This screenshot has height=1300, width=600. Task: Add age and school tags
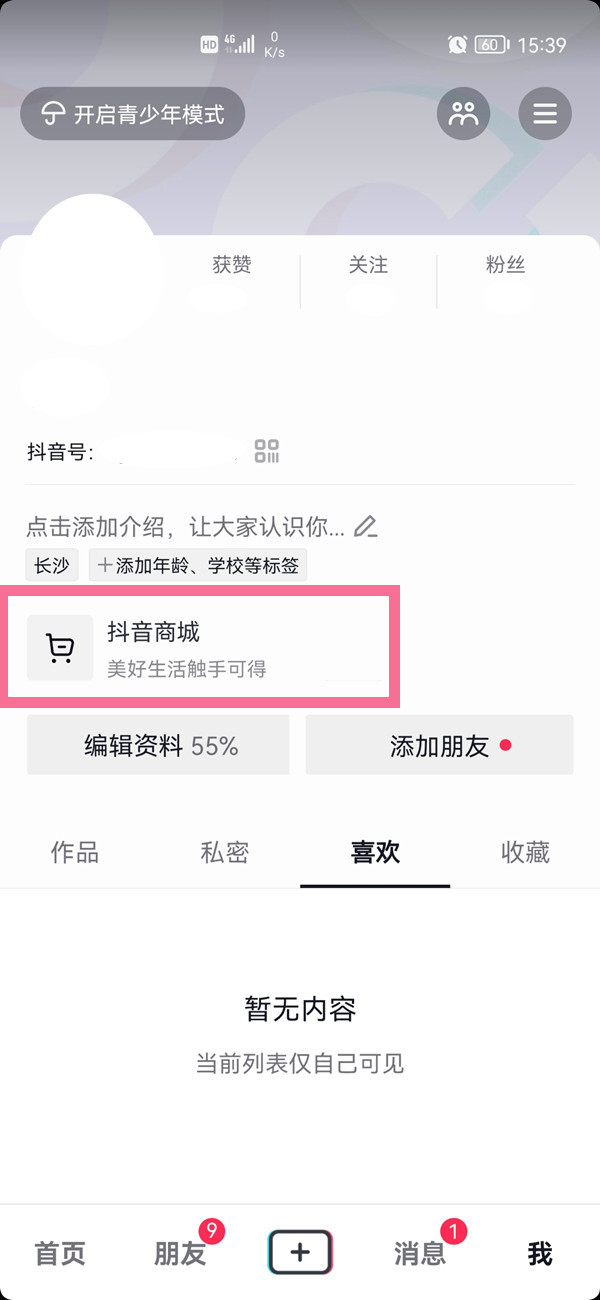(x=198, y=565)
